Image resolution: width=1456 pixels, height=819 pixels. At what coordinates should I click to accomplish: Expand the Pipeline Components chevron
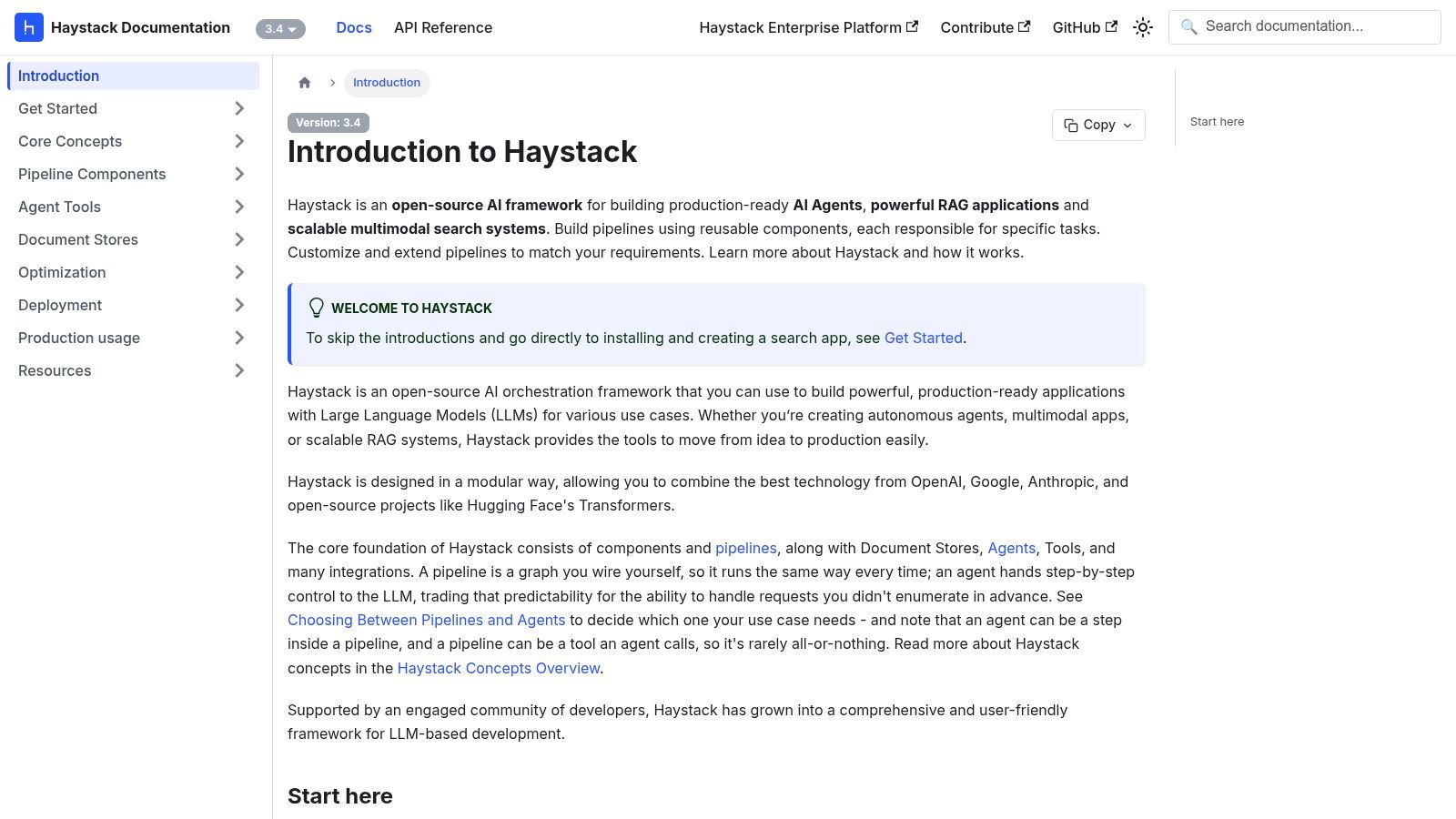(x=239, y=174)
